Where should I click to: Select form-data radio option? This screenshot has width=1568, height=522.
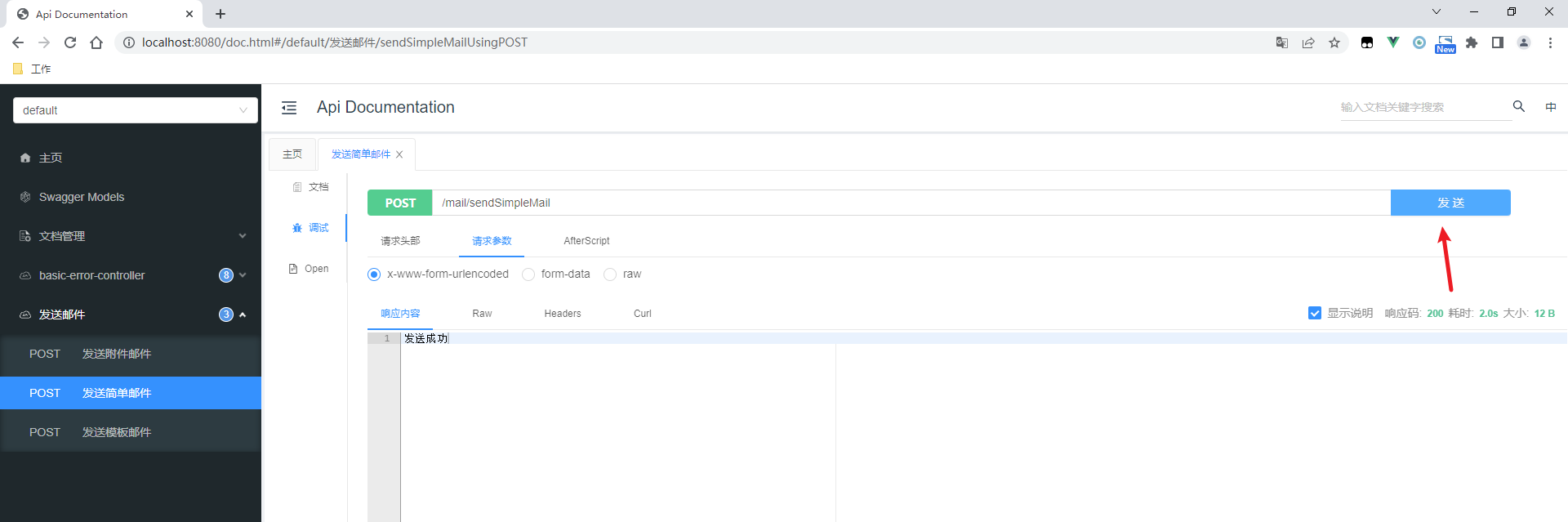tap(528, 274)
